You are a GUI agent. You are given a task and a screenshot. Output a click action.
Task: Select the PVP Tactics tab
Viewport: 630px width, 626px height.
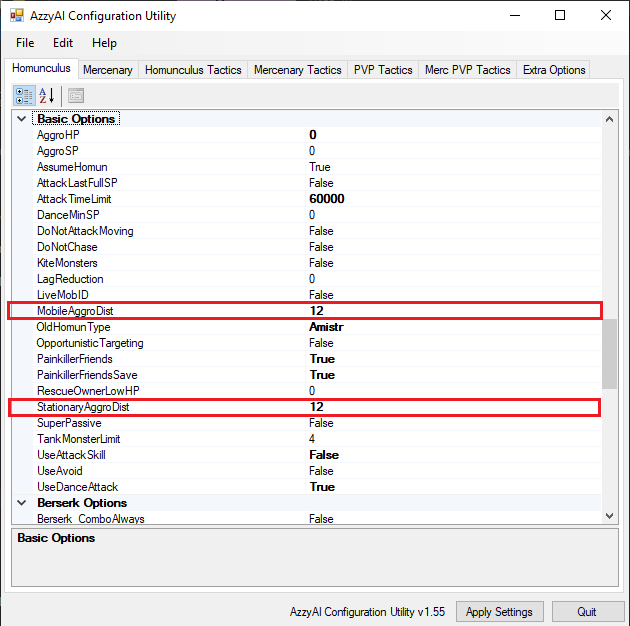coord(383,70)
